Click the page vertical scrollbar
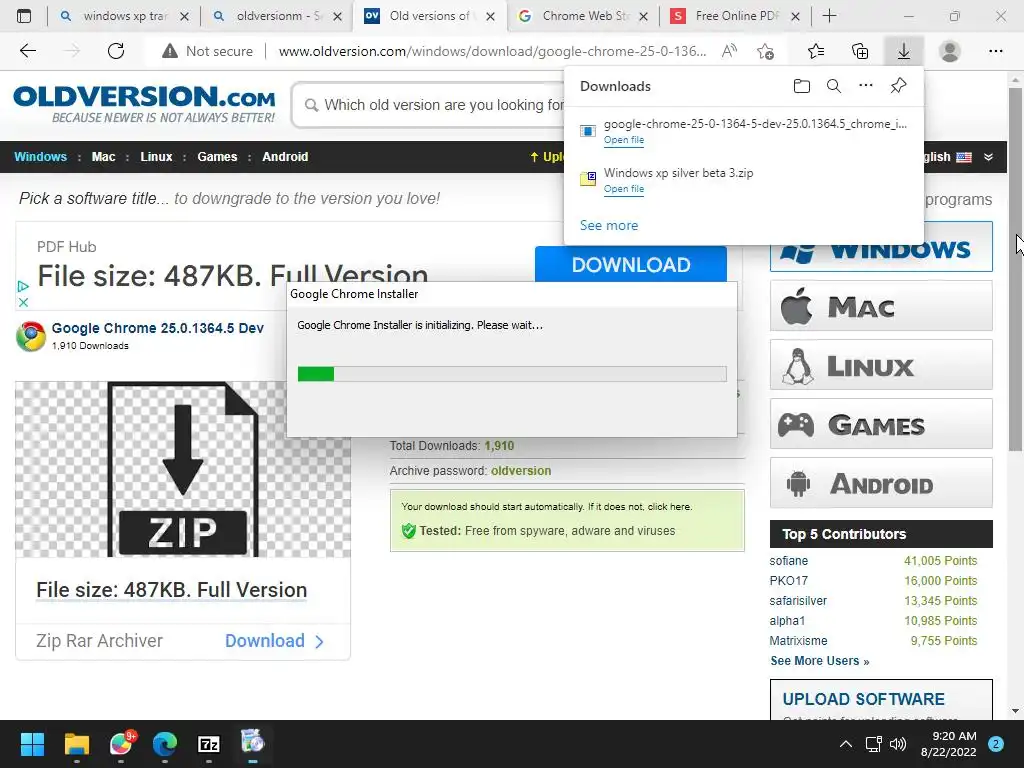Viewport: 1024px width, 768px height. tap(1015, 269)
